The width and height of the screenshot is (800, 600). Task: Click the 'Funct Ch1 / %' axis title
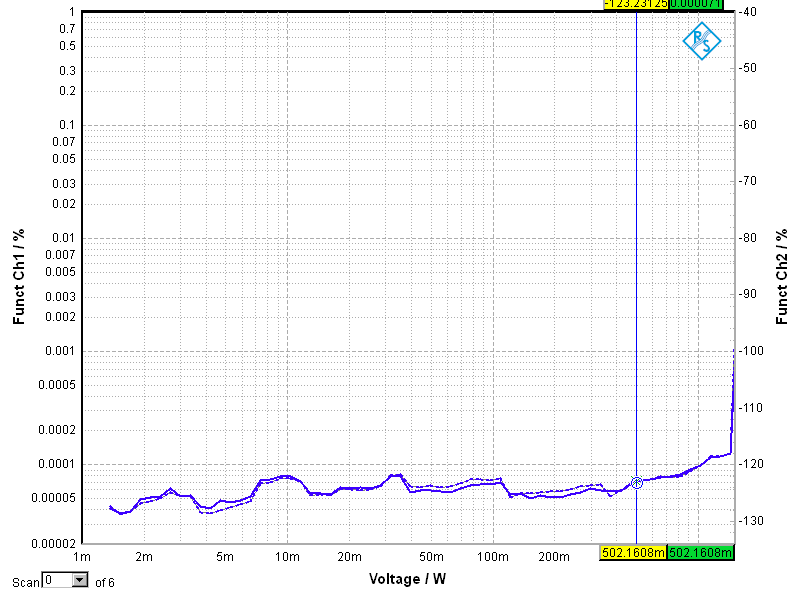click(x=19, y=276)
